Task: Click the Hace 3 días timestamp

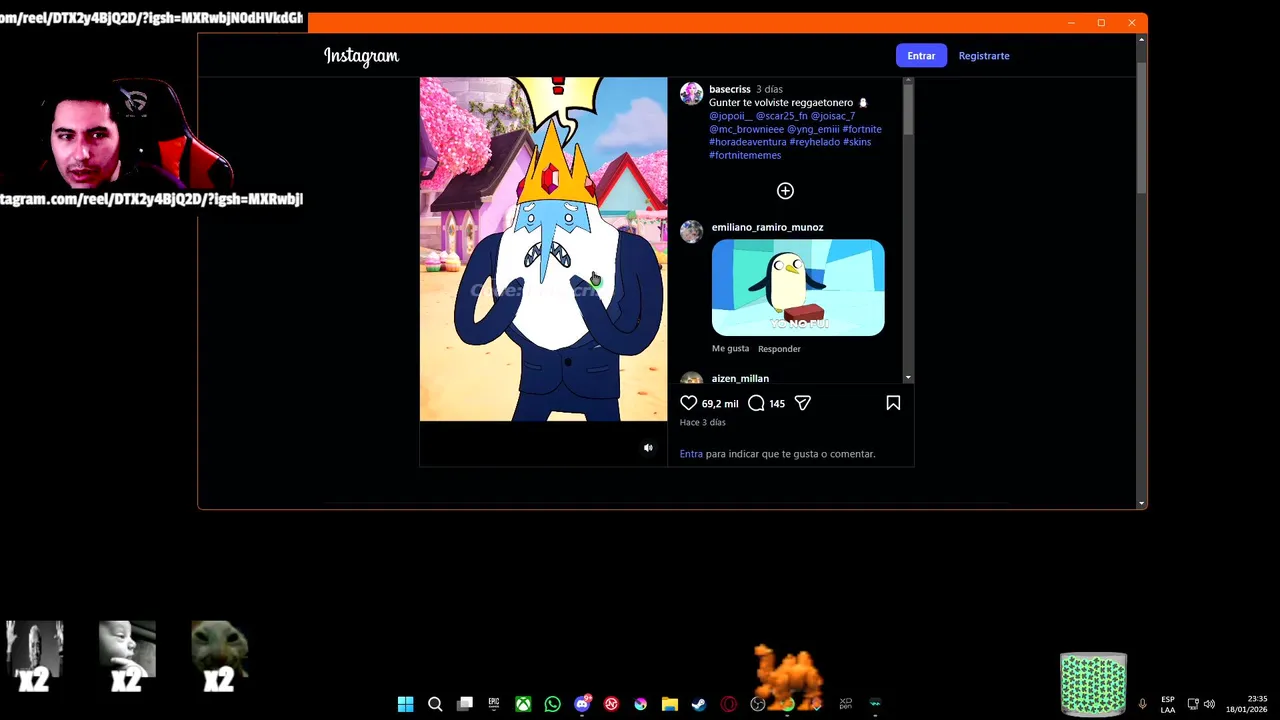Action: [703, 423]
